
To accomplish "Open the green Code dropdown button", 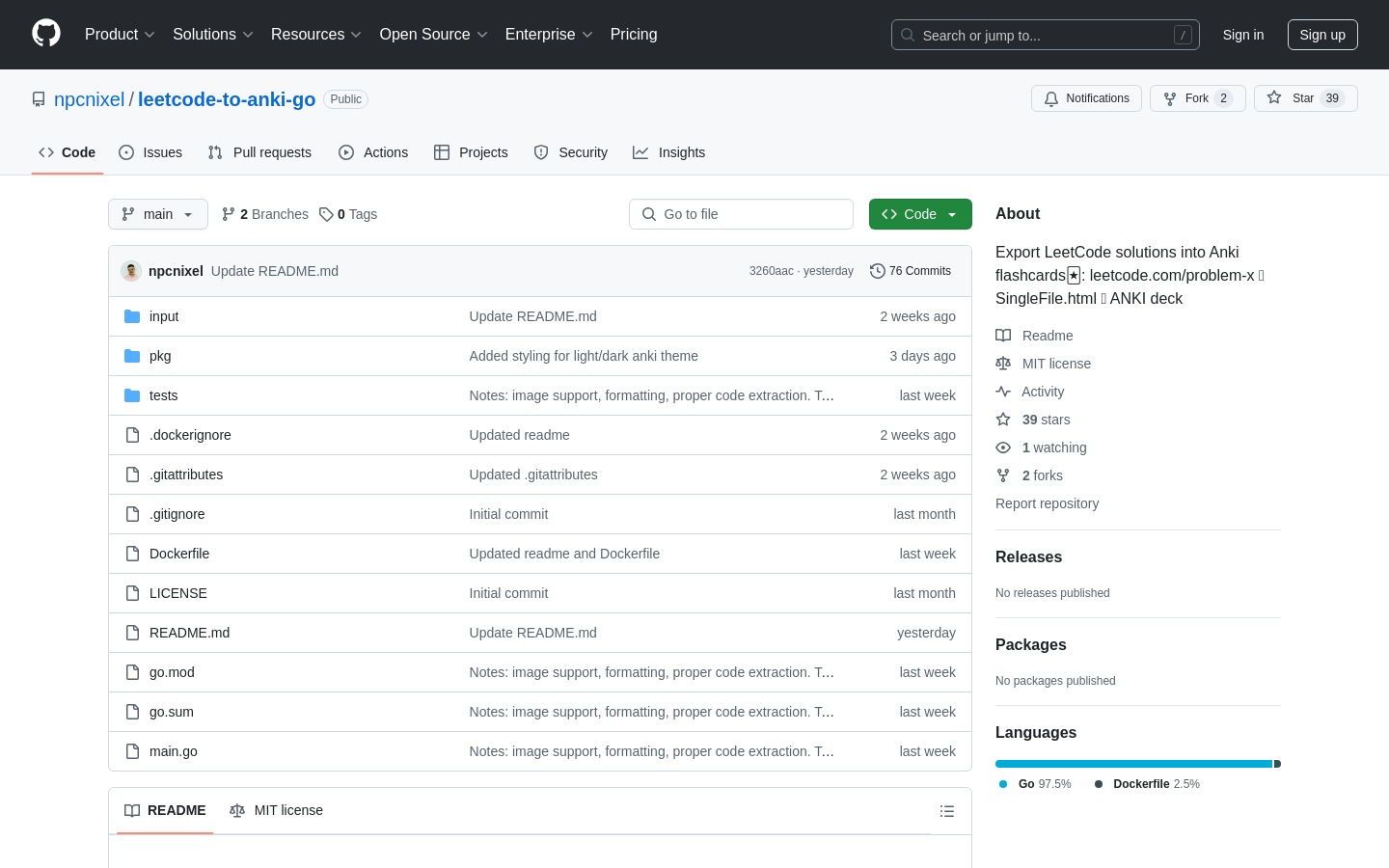I will click(920, 214).
